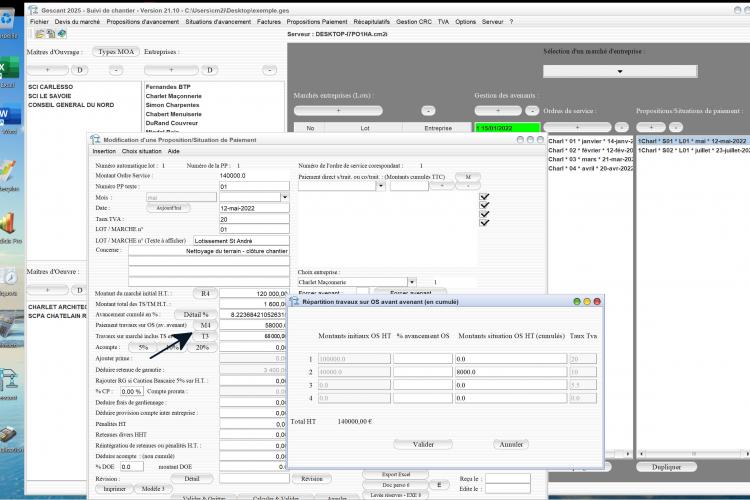Expand the Choix entreprise dropdown showing Charlet Maçonnerie

coord(412,282)
